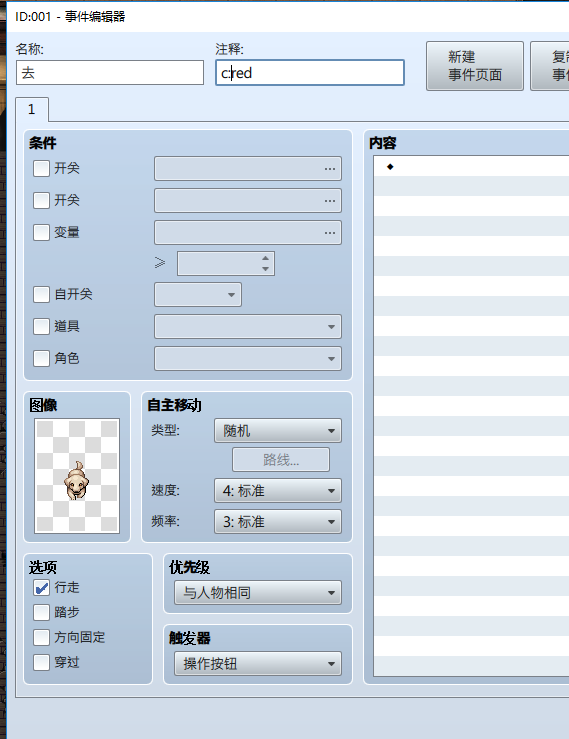Enable the 角色 condition checkbox
Screen dimensions: 569x739
[41, 358]
